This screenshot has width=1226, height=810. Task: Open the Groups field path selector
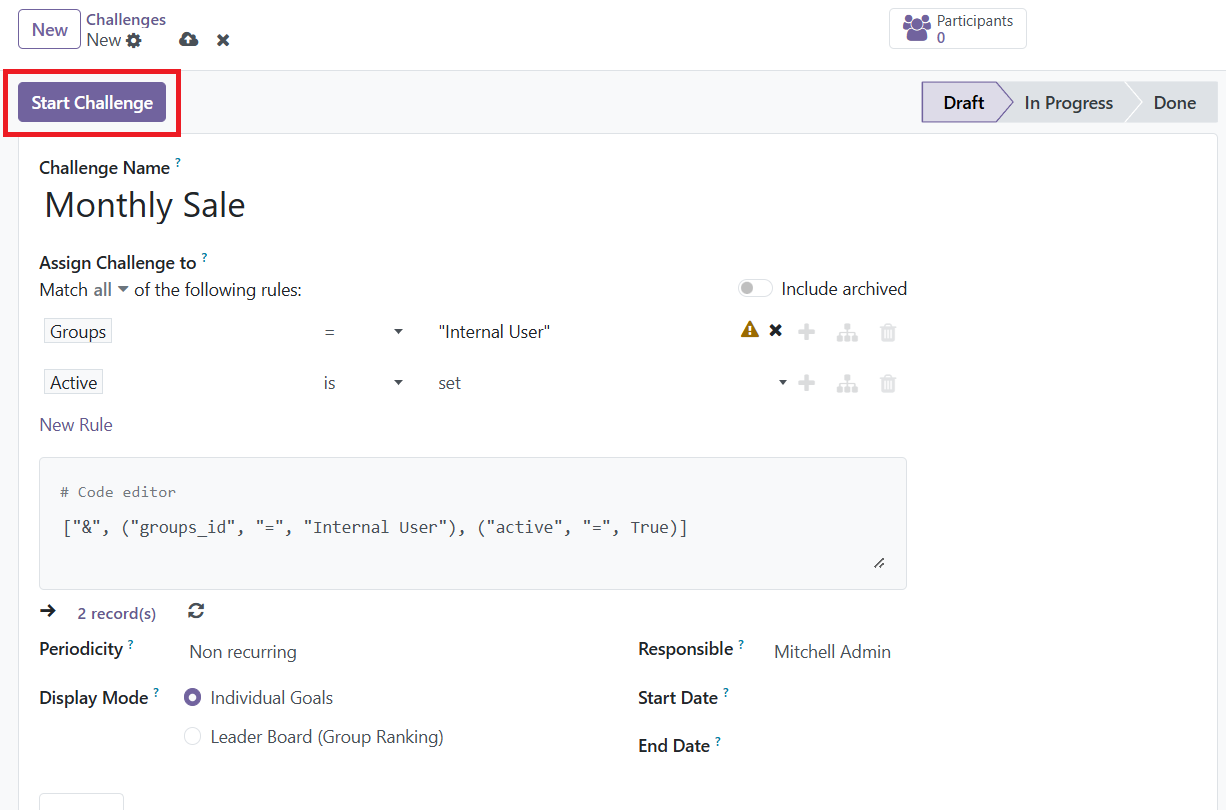coord(78,332)
